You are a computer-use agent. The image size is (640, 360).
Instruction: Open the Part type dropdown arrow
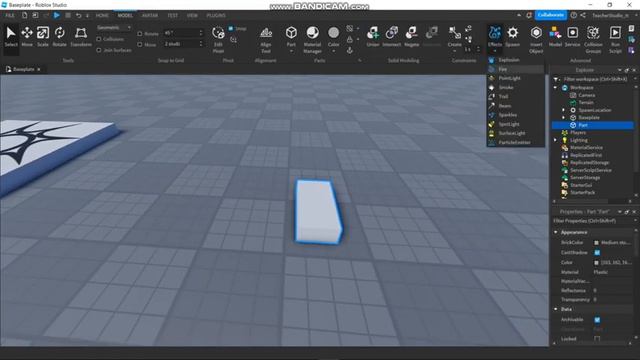click(x=291, y=51)
